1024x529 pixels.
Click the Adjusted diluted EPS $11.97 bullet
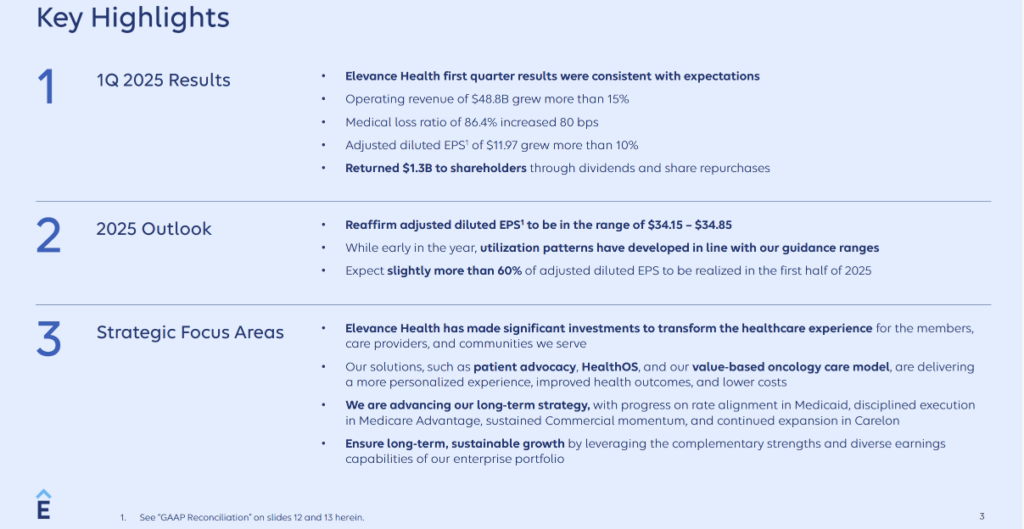[x=492, y=145]
